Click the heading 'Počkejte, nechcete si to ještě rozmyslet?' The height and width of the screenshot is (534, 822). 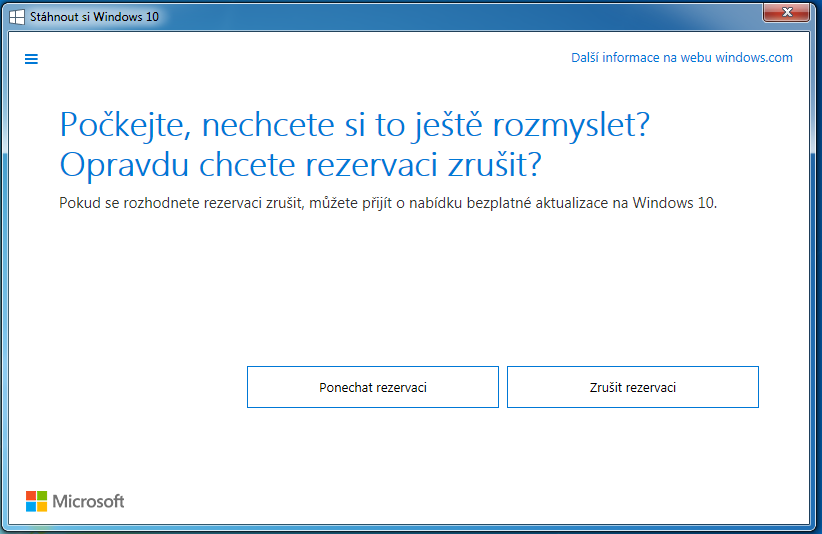pos(355,125)
